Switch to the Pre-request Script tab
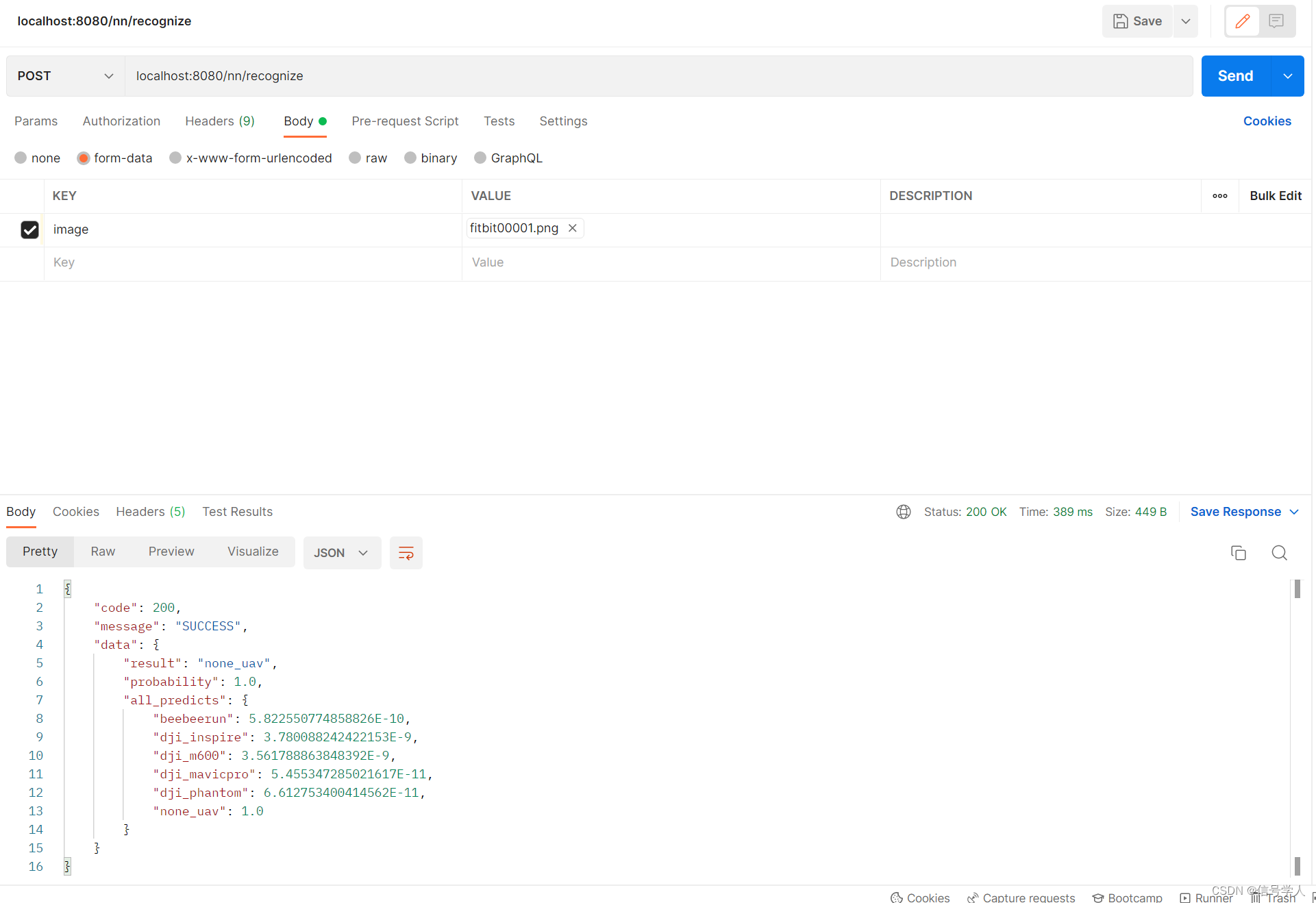Viewport: 1316px width, 903px height. [405, 121]
